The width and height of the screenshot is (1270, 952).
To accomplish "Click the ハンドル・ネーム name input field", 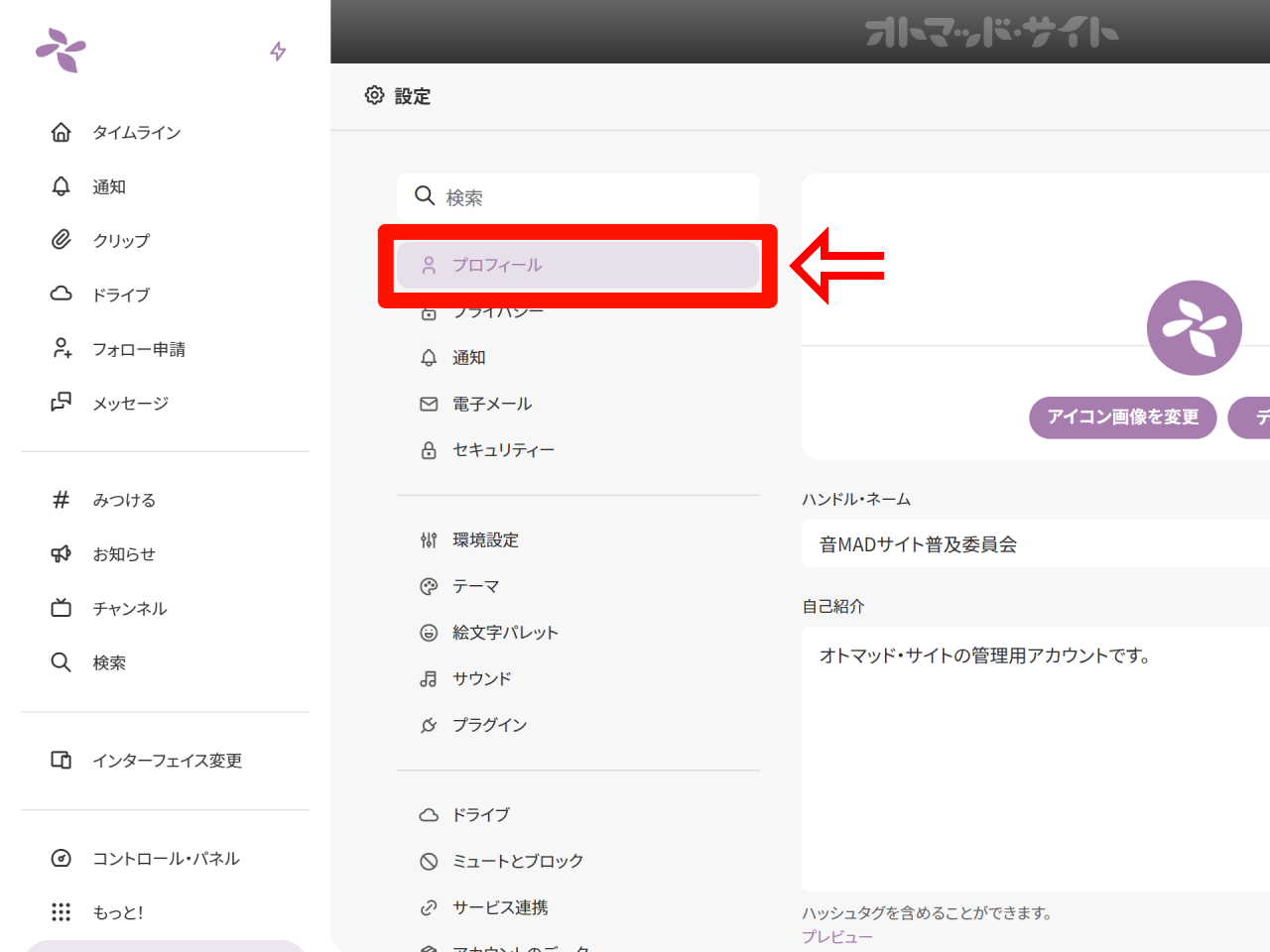I will (1032, 544).
